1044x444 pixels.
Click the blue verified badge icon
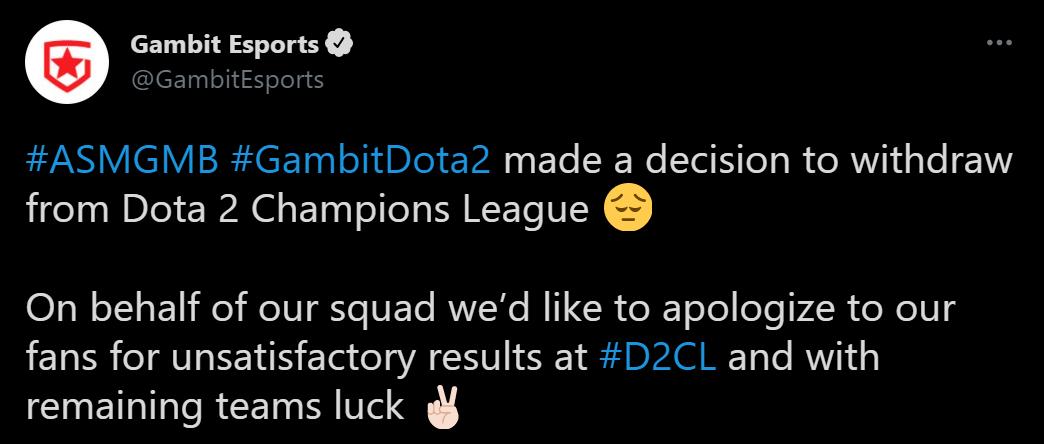click(x=340, y=45)
